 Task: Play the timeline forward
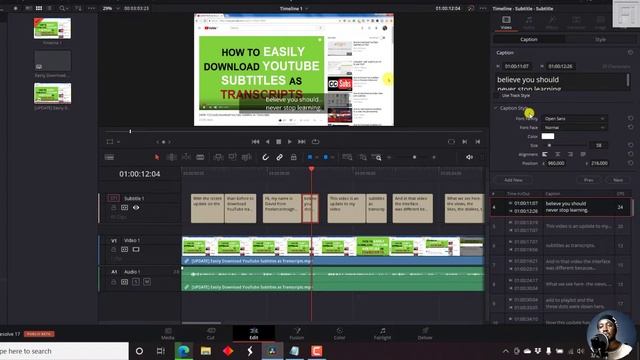click(289, 142)
